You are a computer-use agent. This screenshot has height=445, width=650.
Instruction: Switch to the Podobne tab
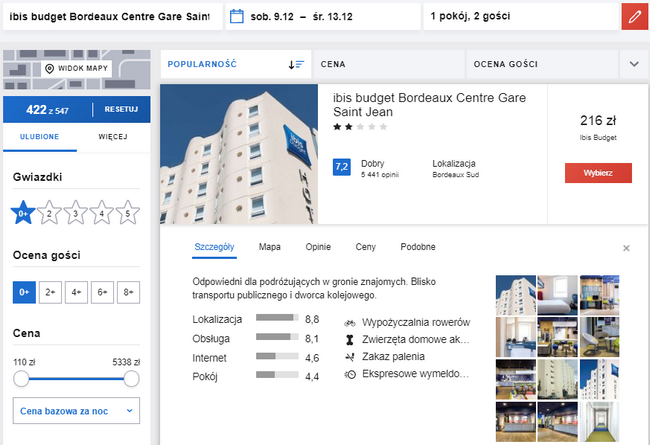click(418, 247)
